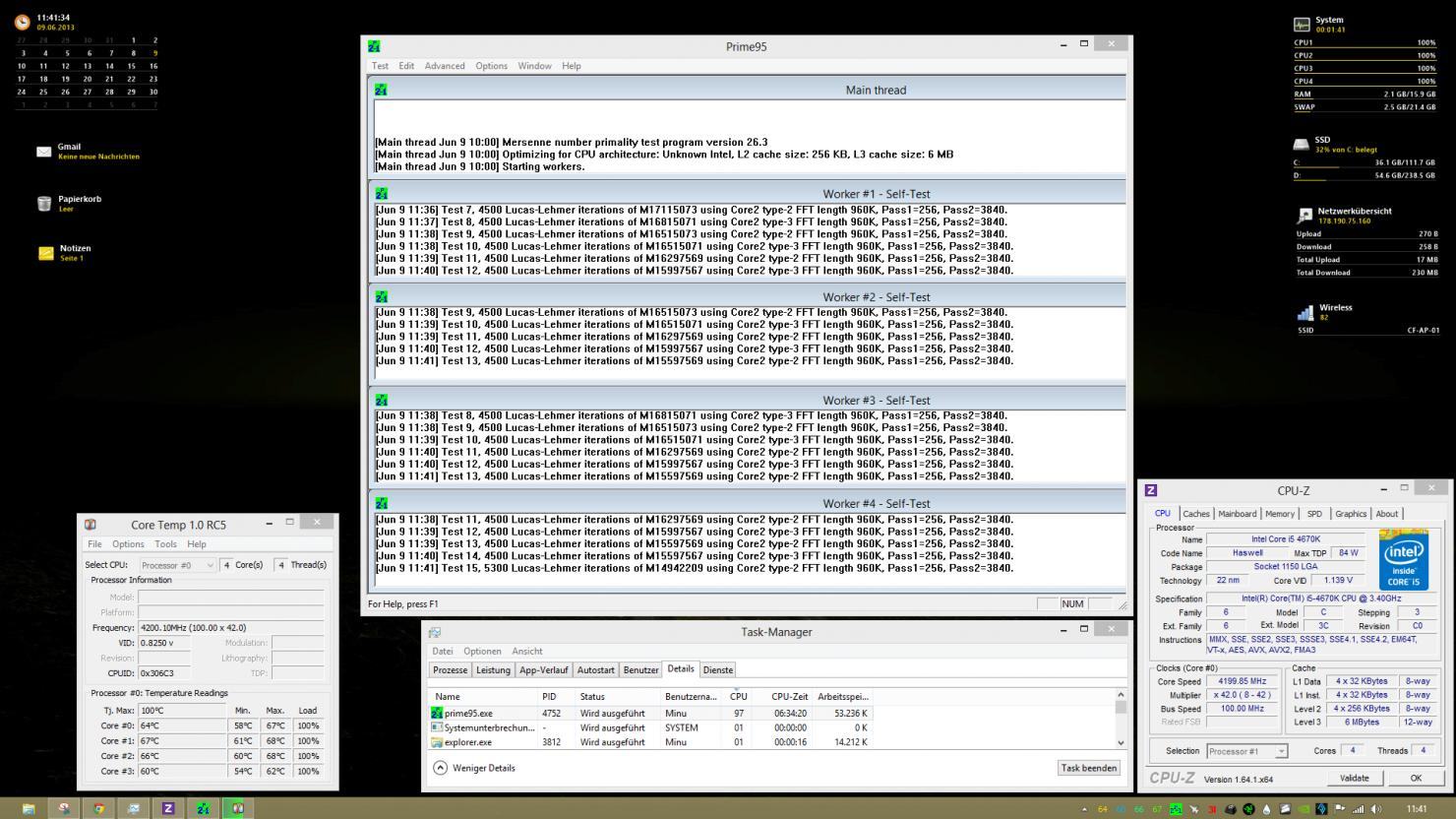Switch to the Autostart tab in Task-Manager

tap(595, 669)
